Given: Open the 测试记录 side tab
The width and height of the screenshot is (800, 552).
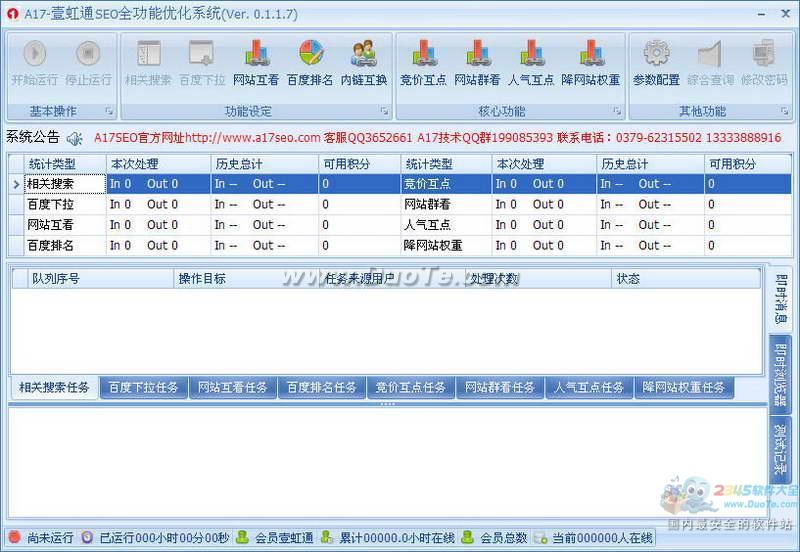Looking at the screenshot, I should click(780, 449).
